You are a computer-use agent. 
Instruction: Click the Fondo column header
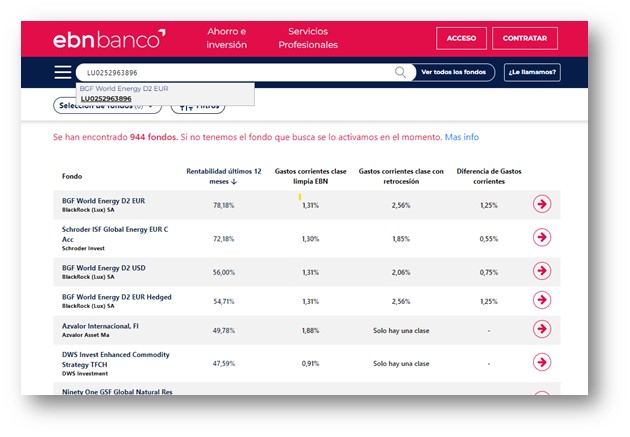[x=72, y=176]
